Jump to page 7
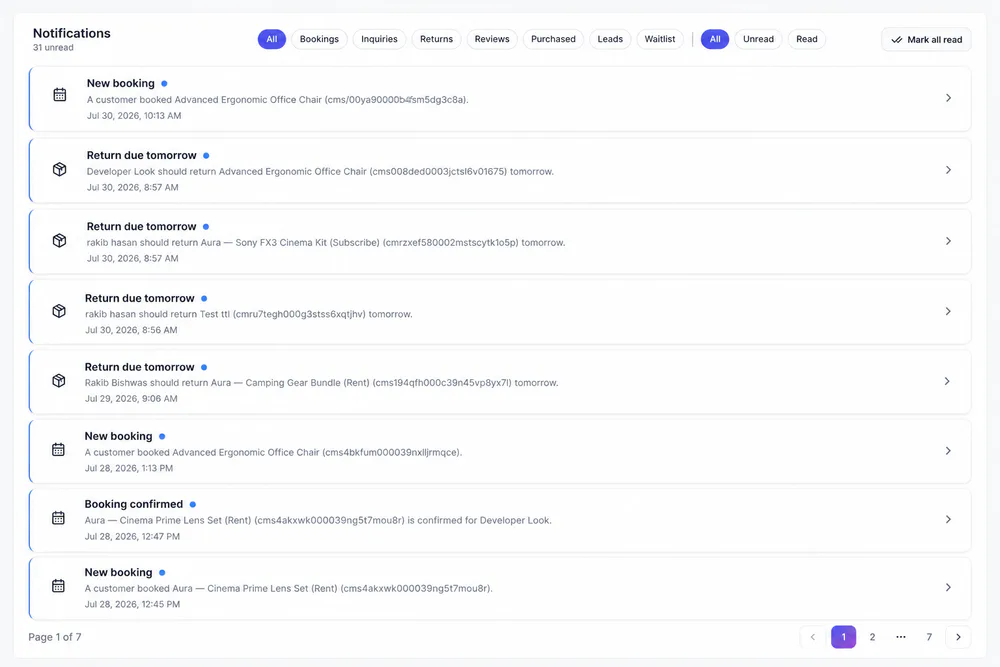The height and width of the screenshot is (667, 1000). pyautogui.click(x=929, y=637)
